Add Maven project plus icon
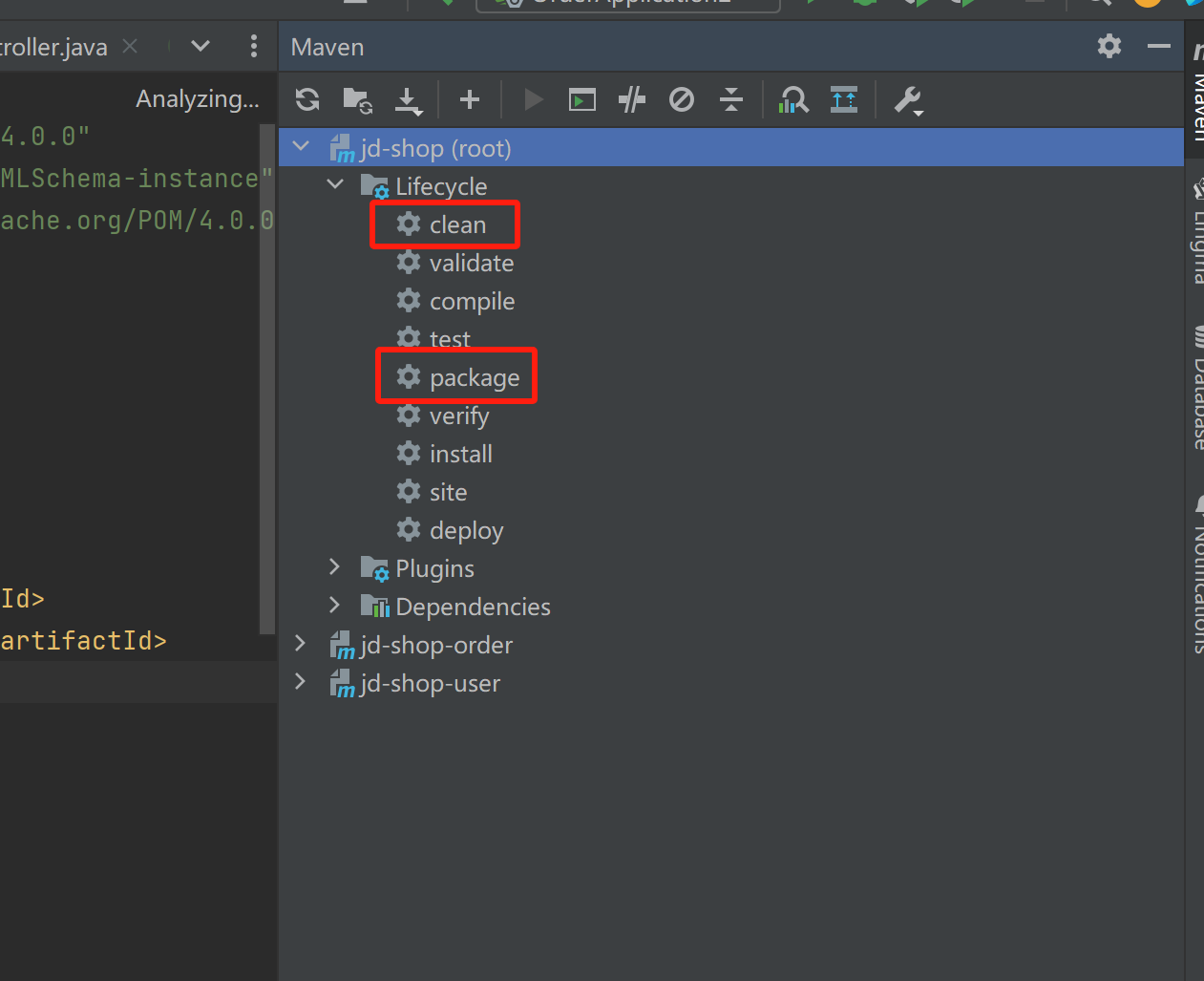Image resolution: width=1204 pixels, height=981 pixels. [x=470, y=99]
